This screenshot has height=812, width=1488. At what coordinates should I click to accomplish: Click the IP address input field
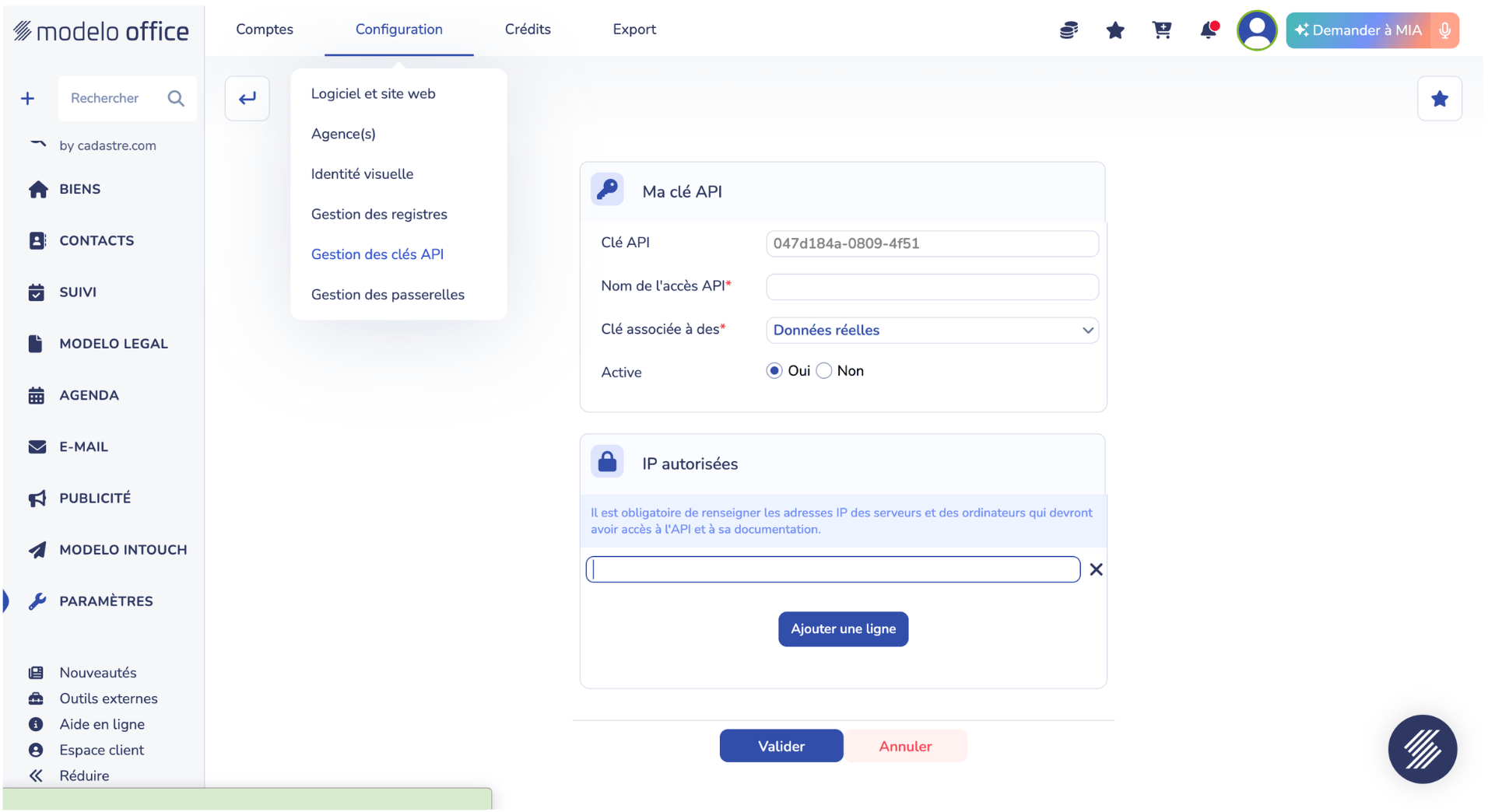(x=833, y=569)
